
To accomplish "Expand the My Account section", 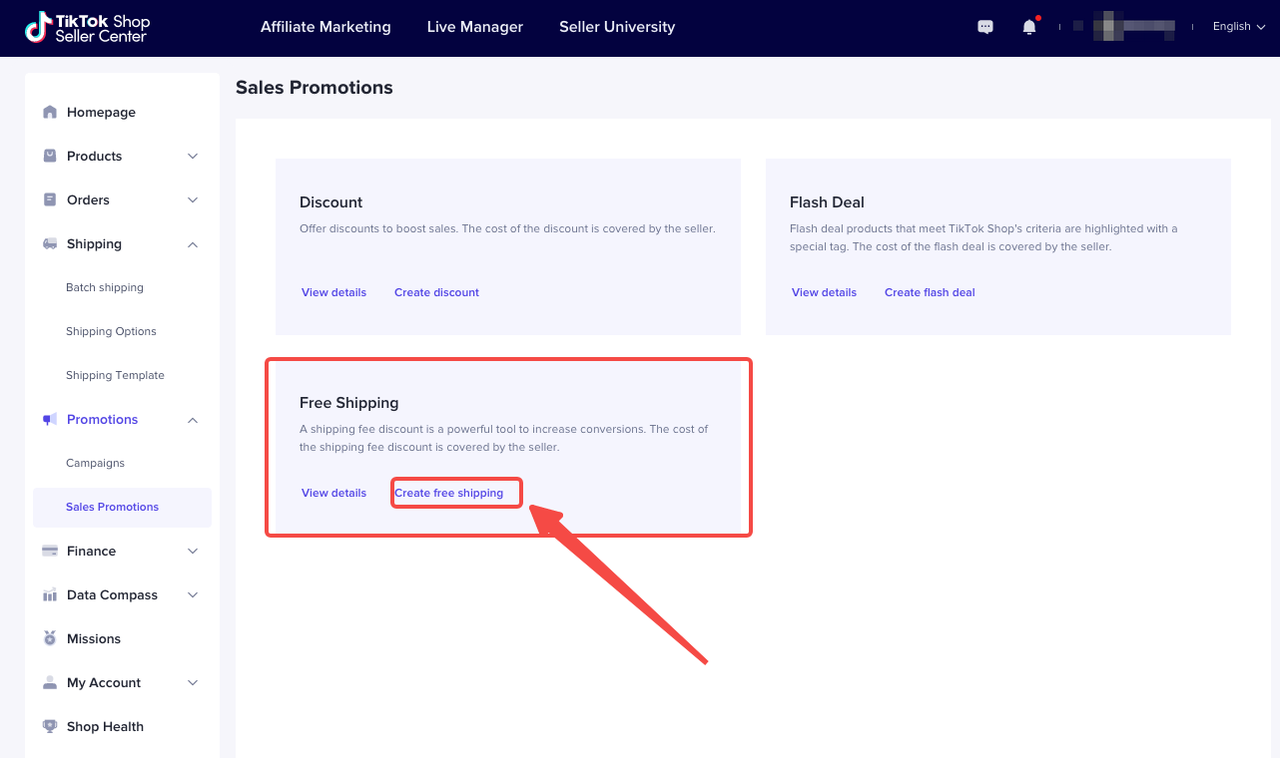I will point(193,683).
